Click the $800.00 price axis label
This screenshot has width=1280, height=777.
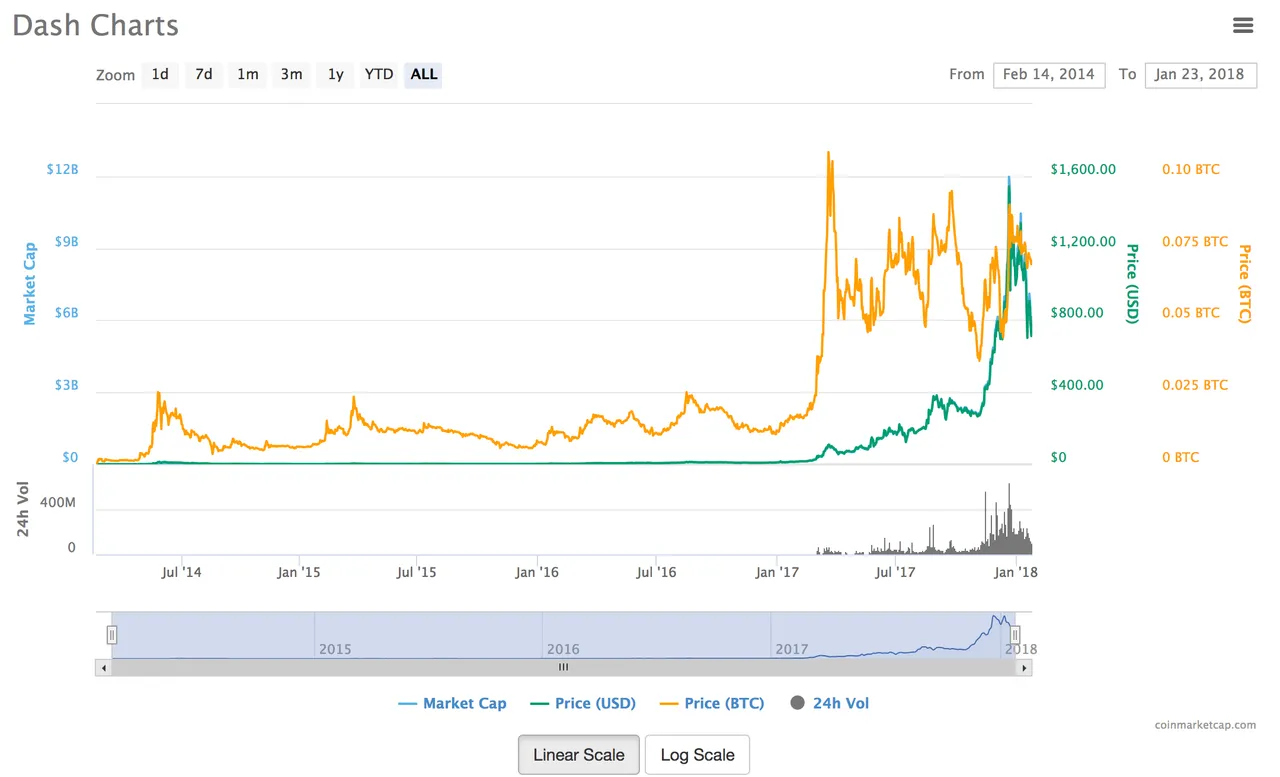[1077, 313]
